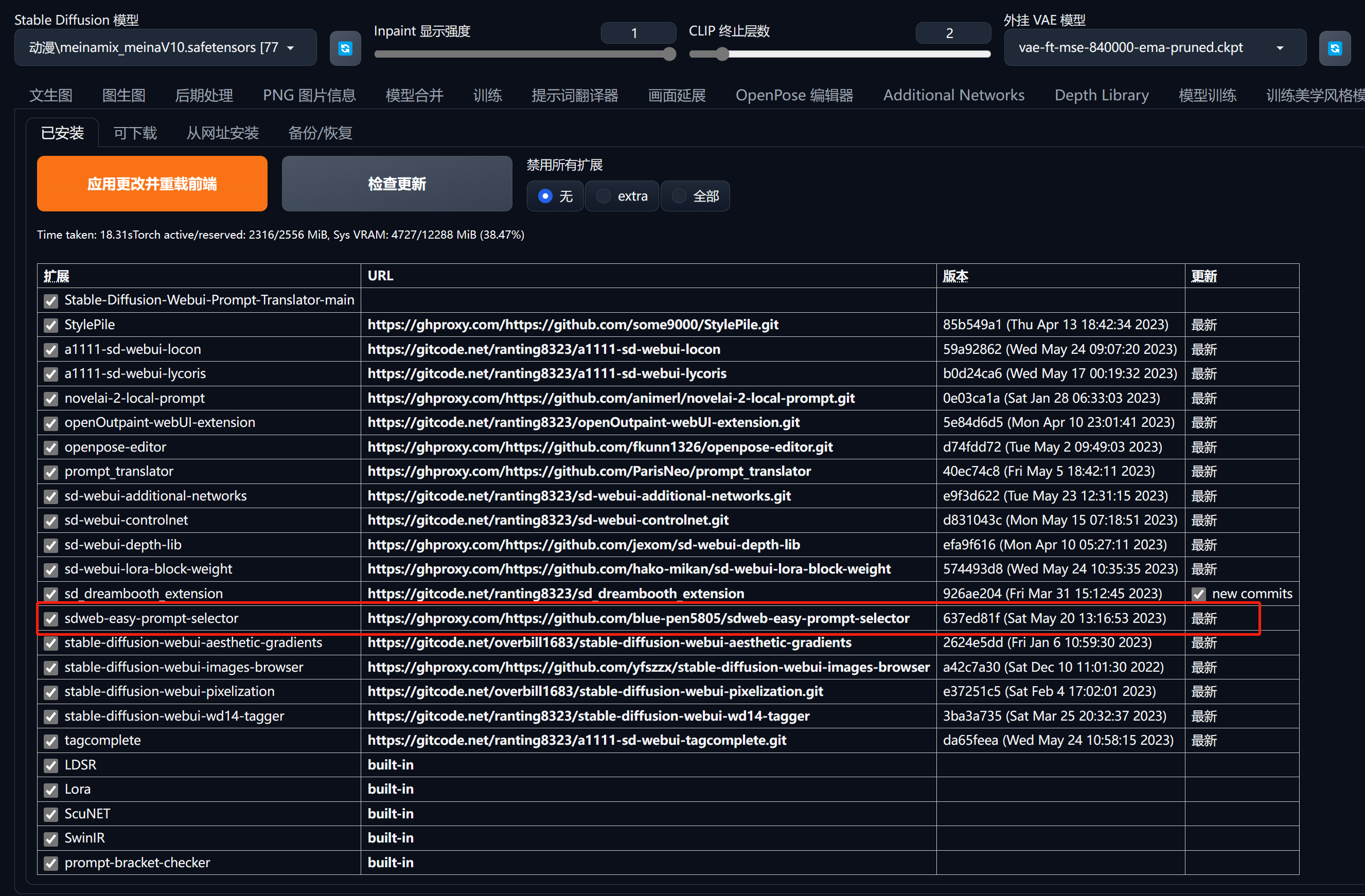Refresh the external VAE model list

(1334, 48)
